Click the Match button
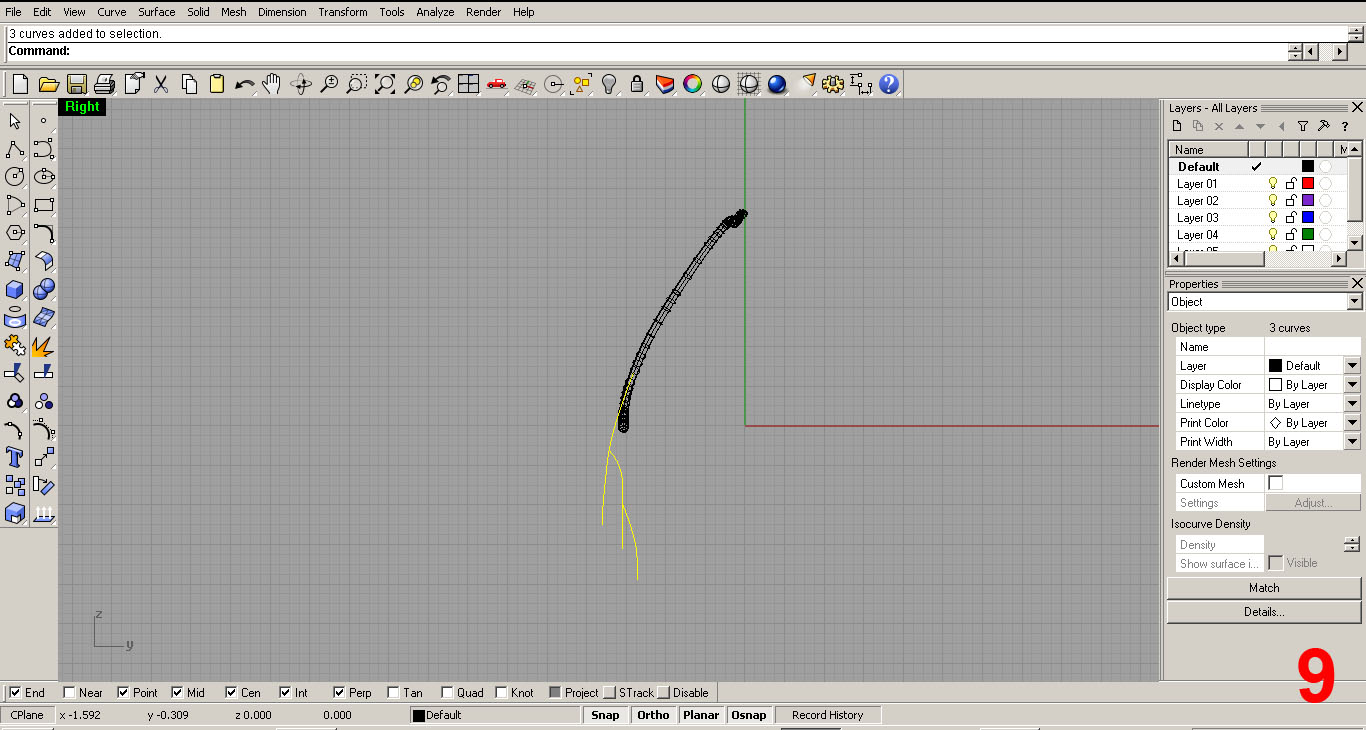Screen dimensions: 1366x730 click(x=1264, y=588)
